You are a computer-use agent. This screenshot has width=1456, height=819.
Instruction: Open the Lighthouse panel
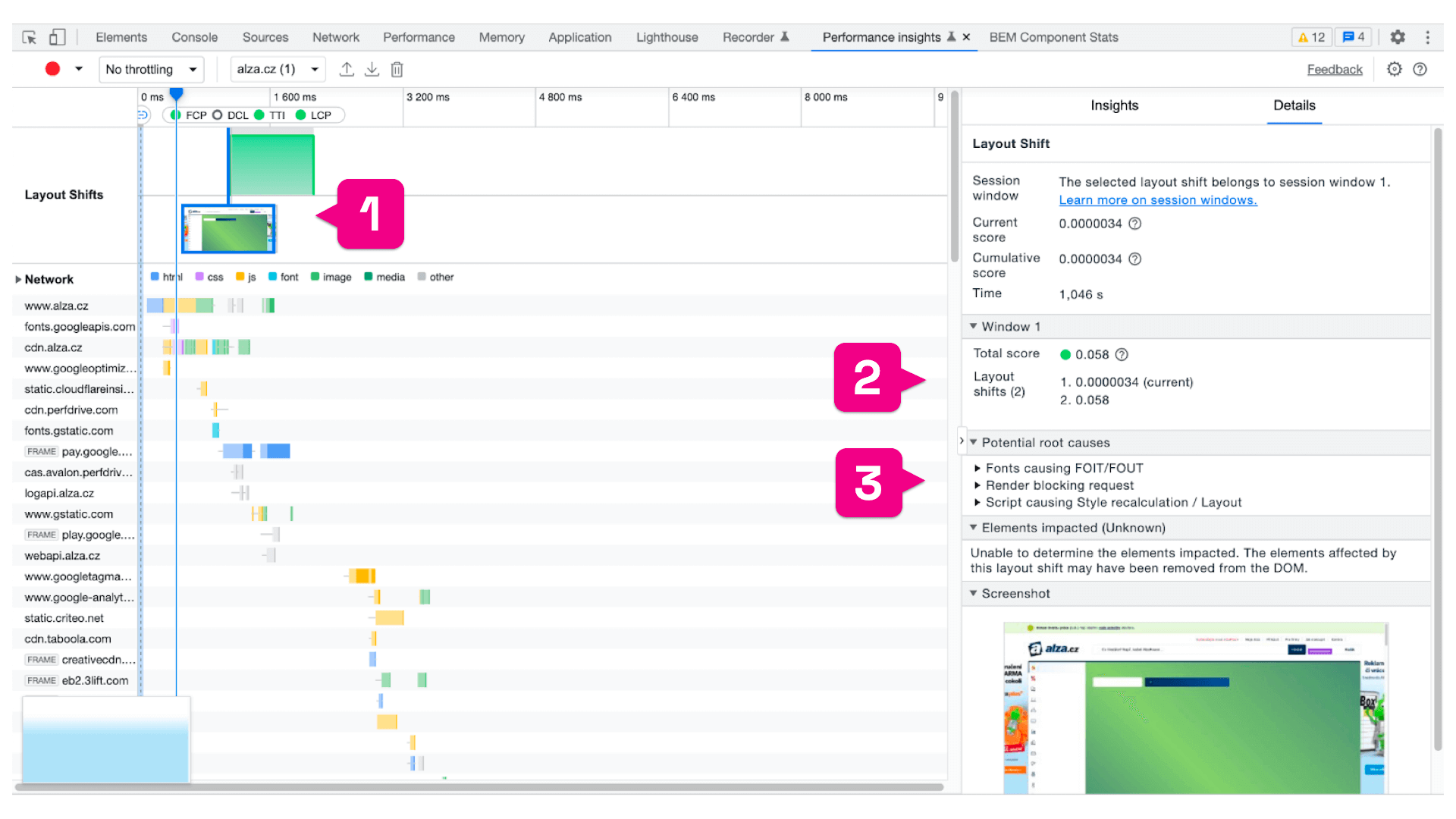point(666,36)
